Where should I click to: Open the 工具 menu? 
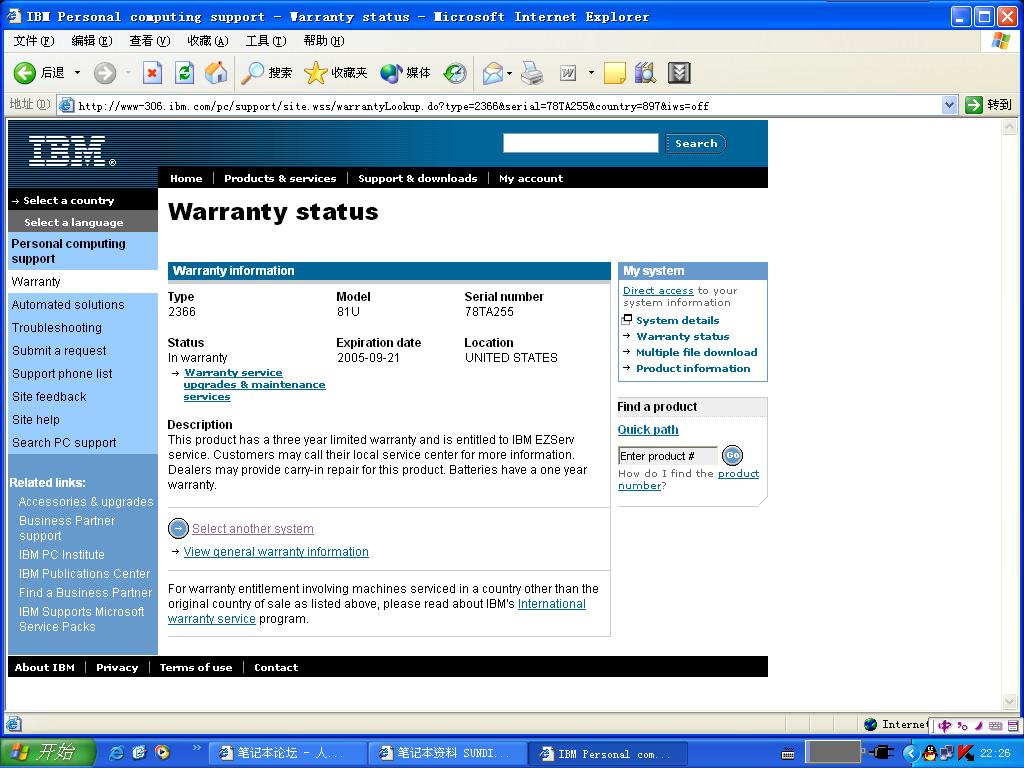266,40
